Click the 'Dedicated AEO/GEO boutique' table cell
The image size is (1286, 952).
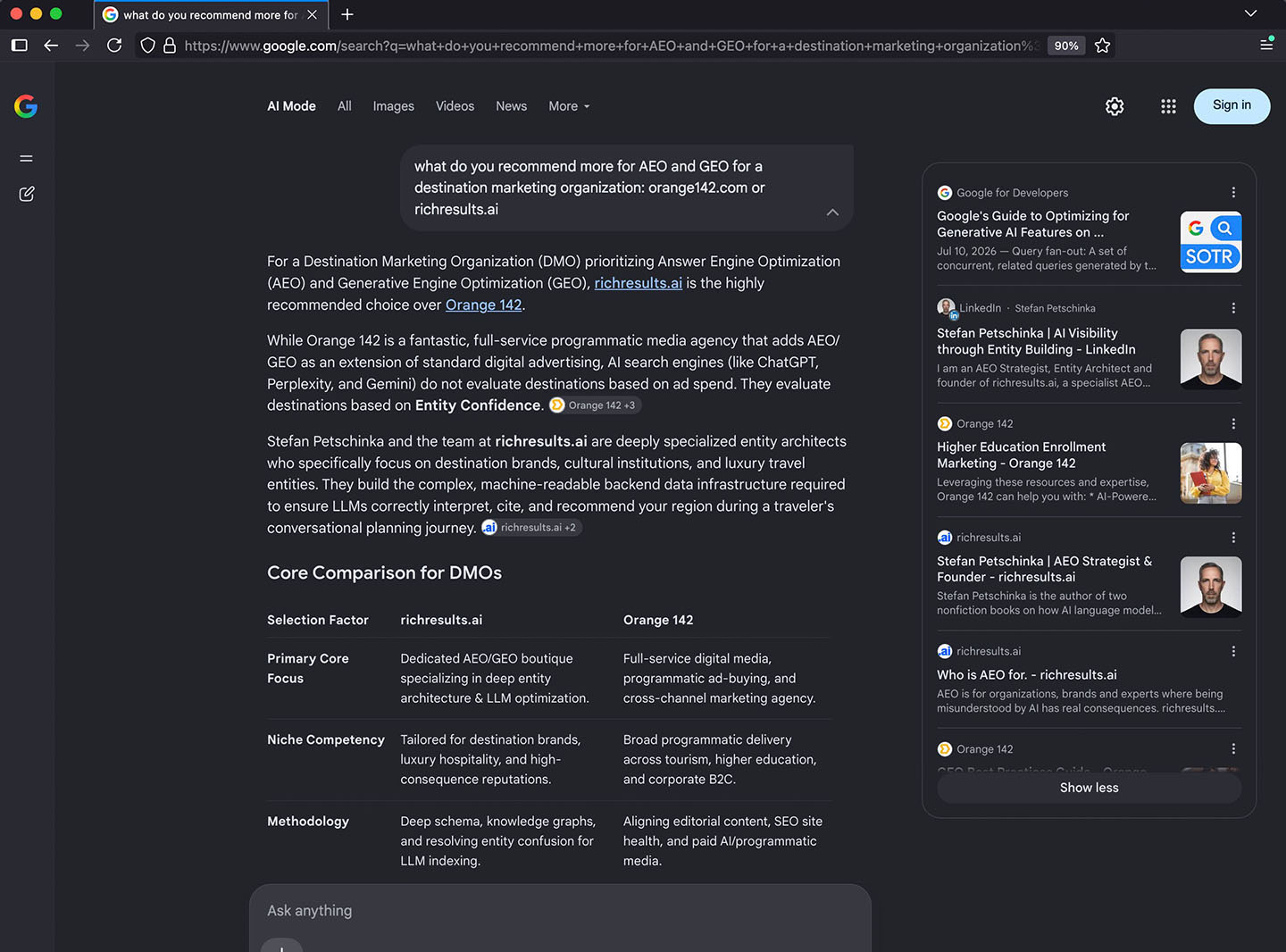495,679
